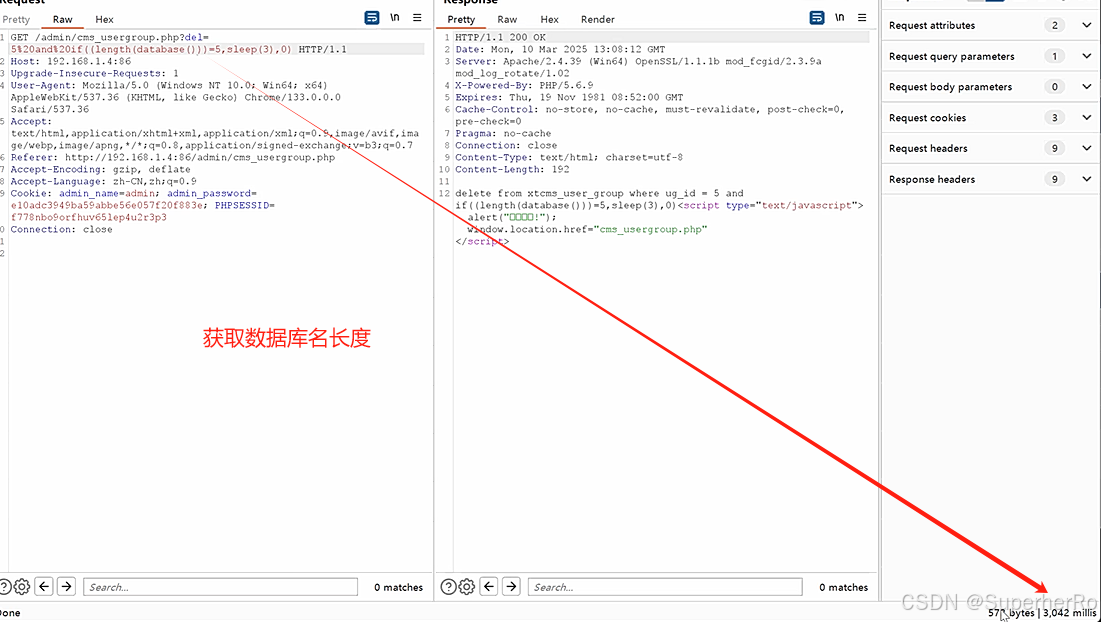Switch Request view to Pretty tab
This screenshot has width=1101, height=622.
click(x=16, y=20)
